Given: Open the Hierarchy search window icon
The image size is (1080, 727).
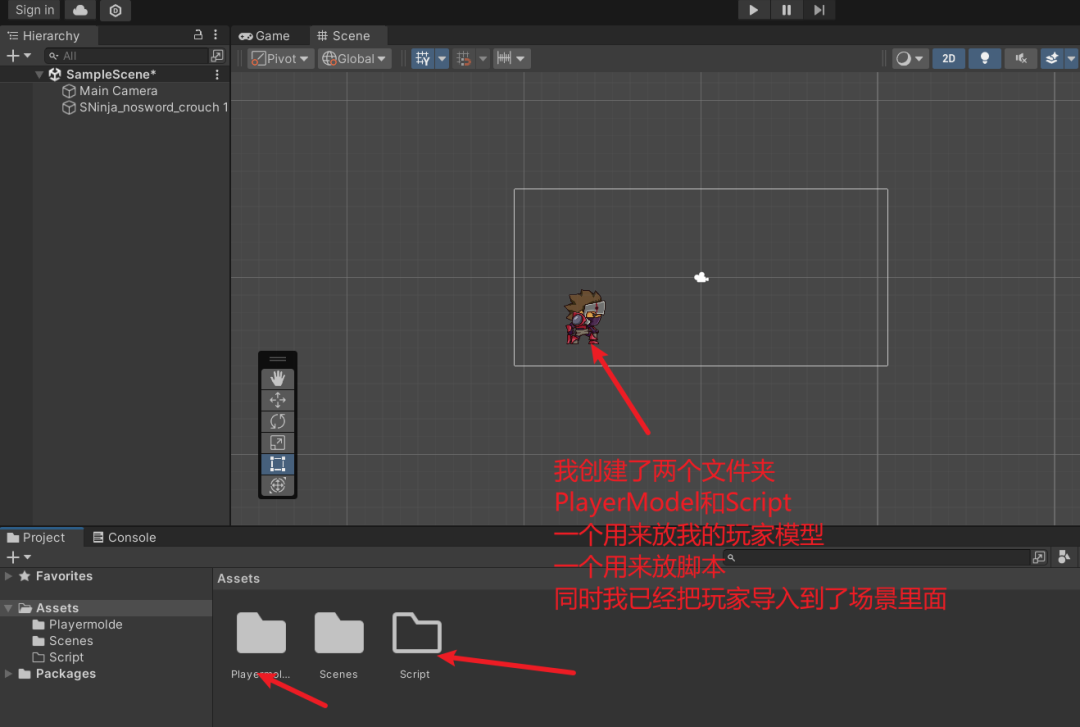Looking at the screenshot, I should pyautogui.click(x=218, y=55).
